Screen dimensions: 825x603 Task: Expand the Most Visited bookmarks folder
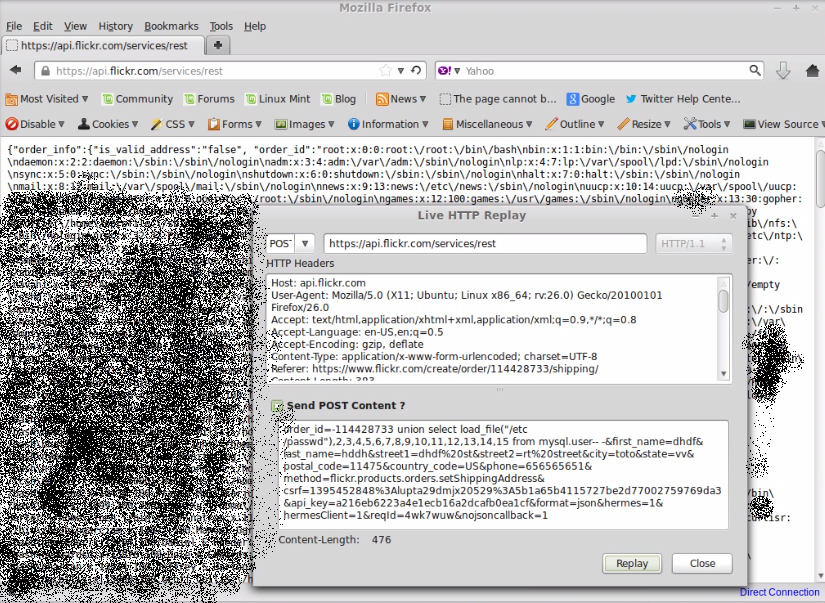(46, 99)
